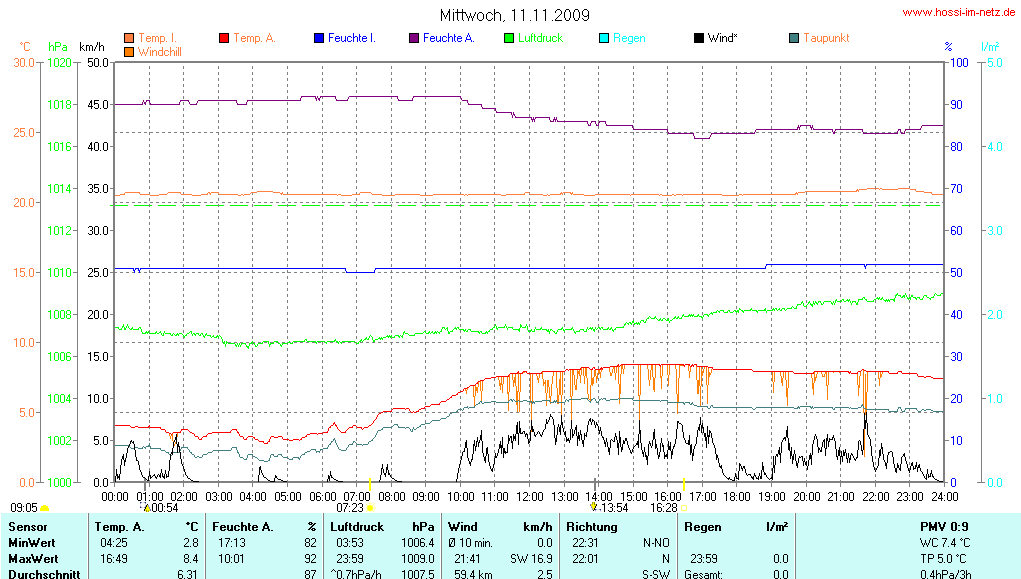Click the cyan Regen legend square

(603, 38)
